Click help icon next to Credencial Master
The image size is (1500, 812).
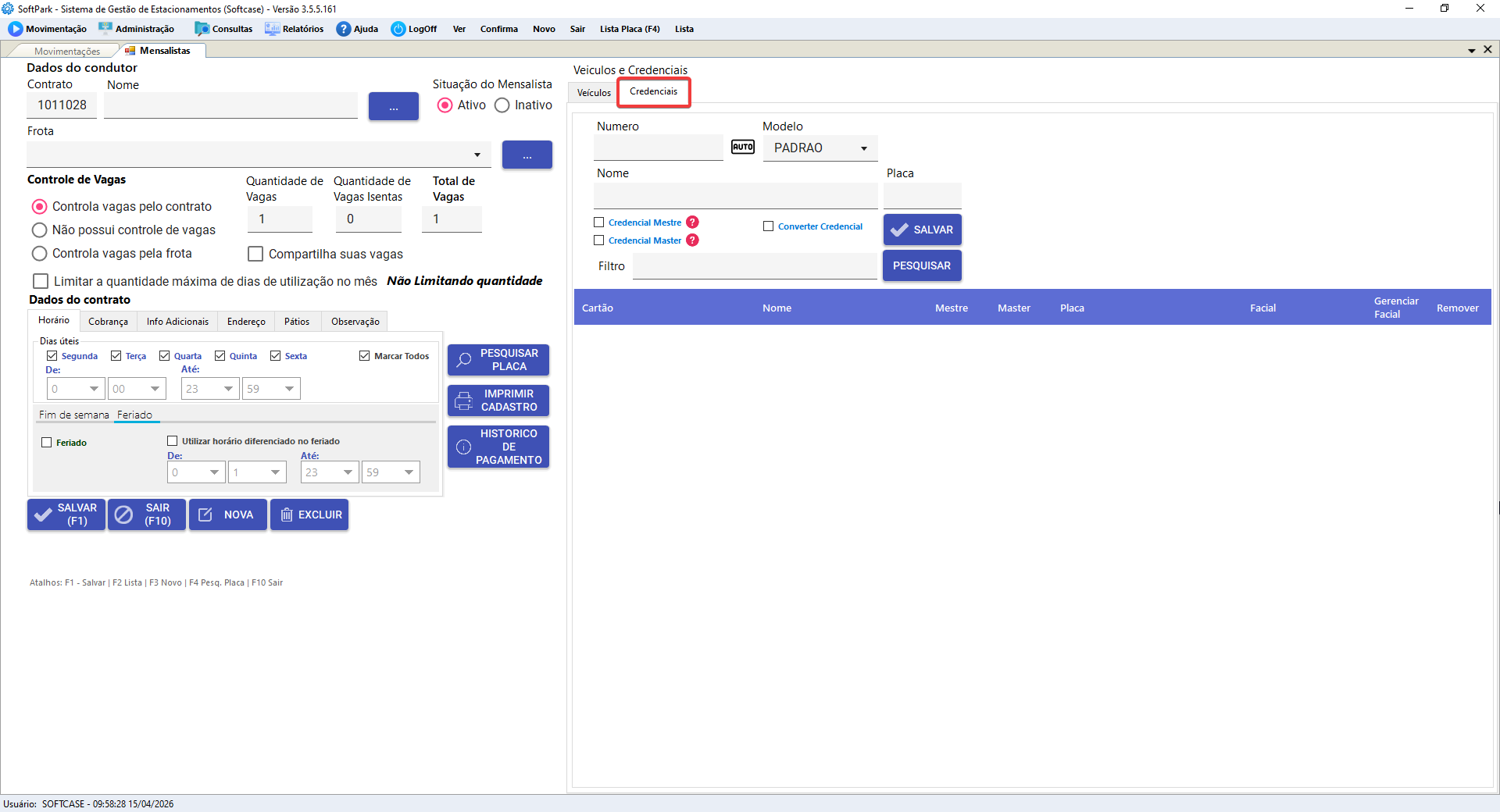coord(692,240)
